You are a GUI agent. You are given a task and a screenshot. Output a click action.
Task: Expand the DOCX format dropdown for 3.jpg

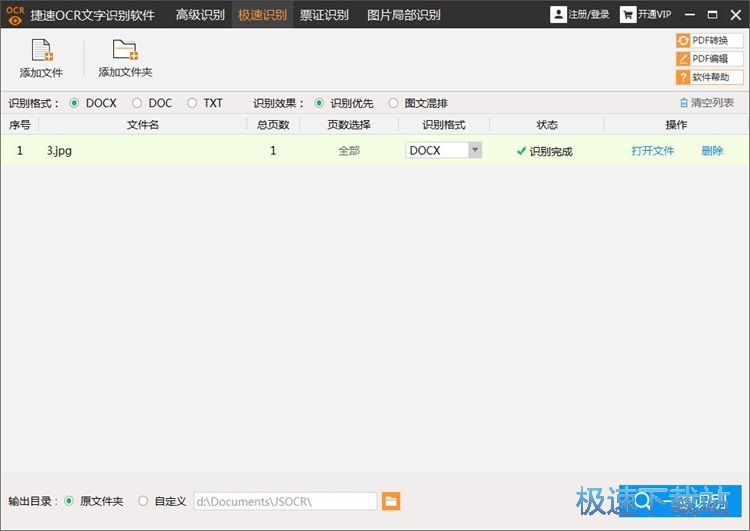475,151
